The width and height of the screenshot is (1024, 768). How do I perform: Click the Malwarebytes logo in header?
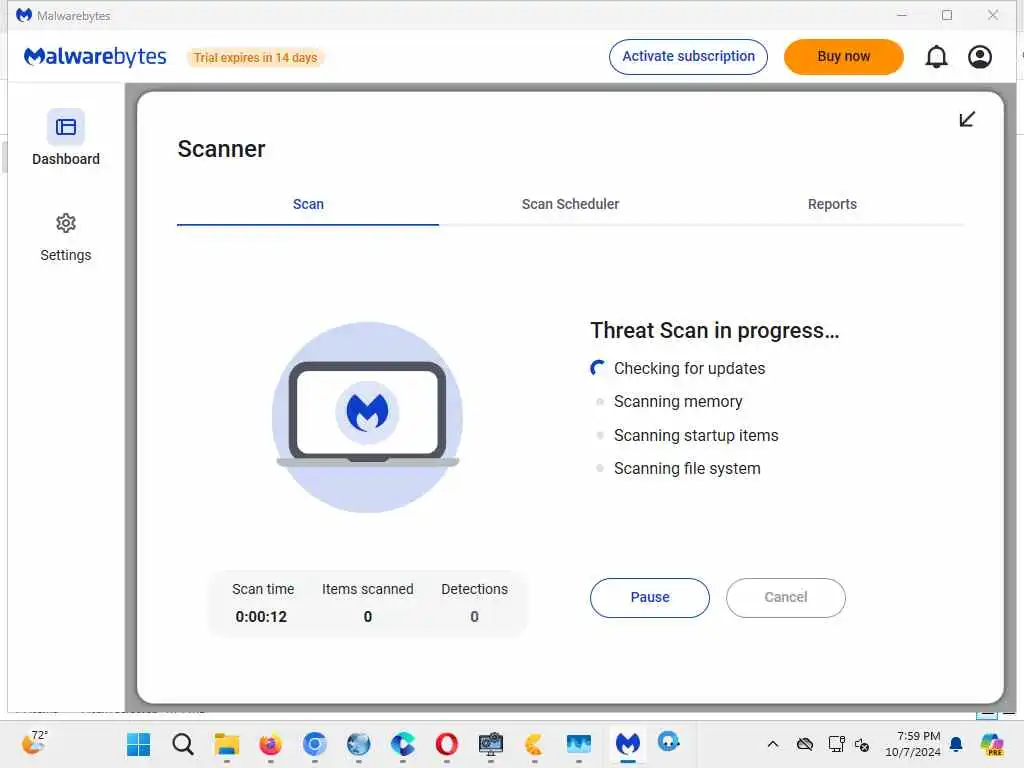95,57
